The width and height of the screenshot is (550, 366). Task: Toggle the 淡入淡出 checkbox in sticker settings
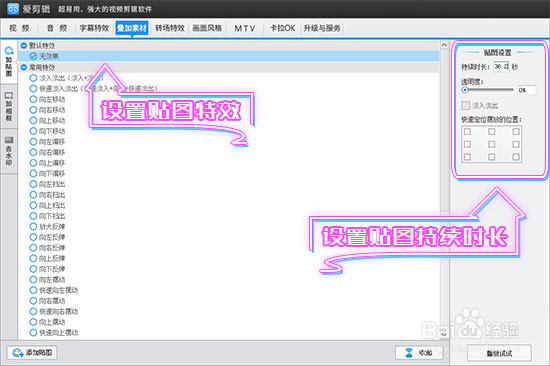466,105
